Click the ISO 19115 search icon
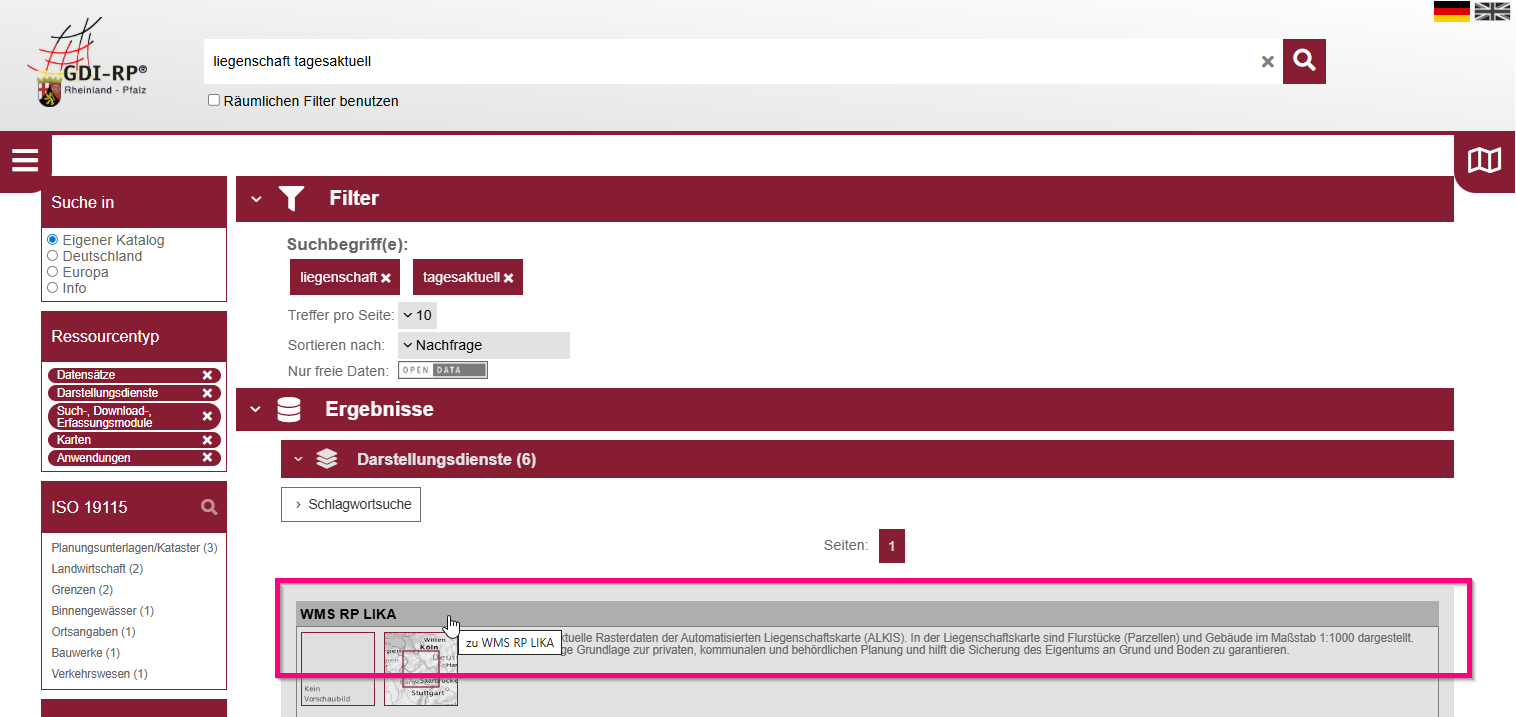The image size is (1516, 717). (209, 507)
